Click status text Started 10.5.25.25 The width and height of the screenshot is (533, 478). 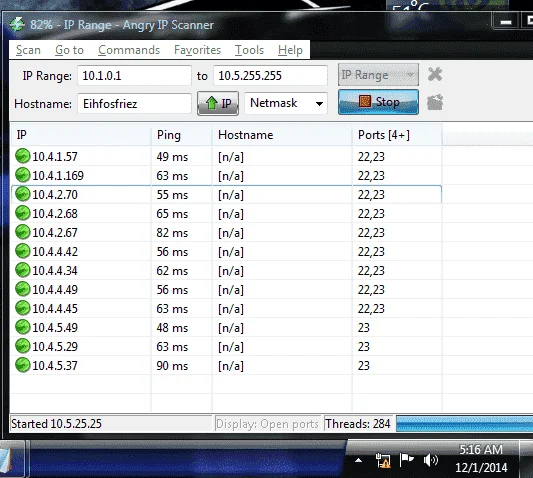point(56,424)
